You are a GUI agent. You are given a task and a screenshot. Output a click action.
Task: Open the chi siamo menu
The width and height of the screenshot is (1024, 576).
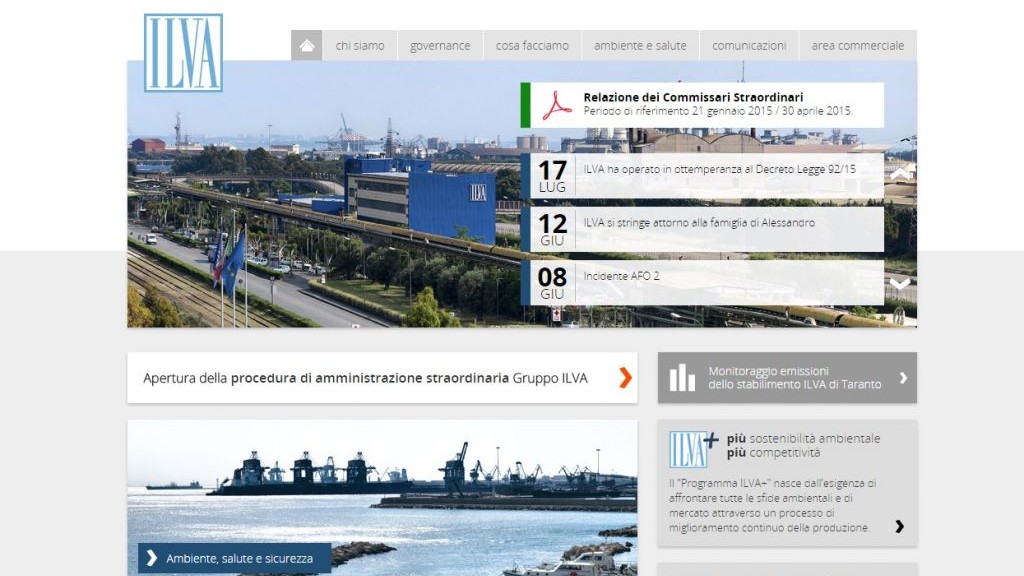pyautogui.click(x=360, y=46)
